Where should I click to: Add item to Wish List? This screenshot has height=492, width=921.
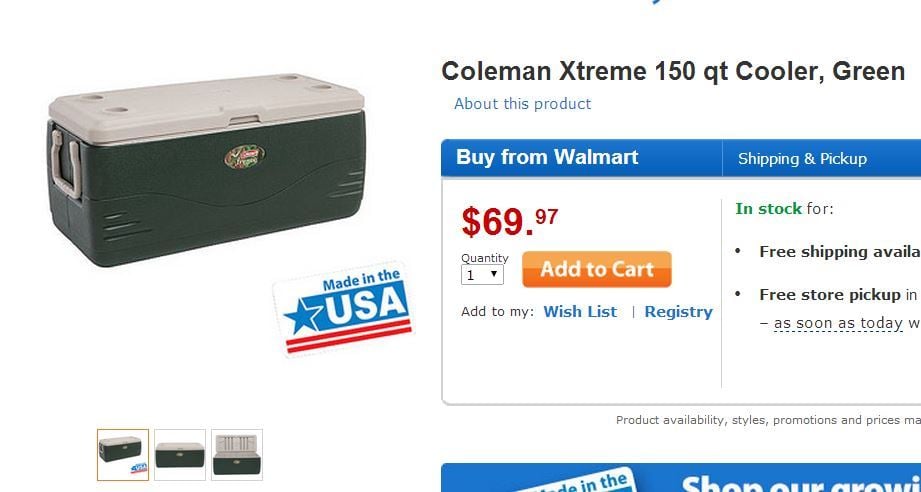click(x=580, y=312)
